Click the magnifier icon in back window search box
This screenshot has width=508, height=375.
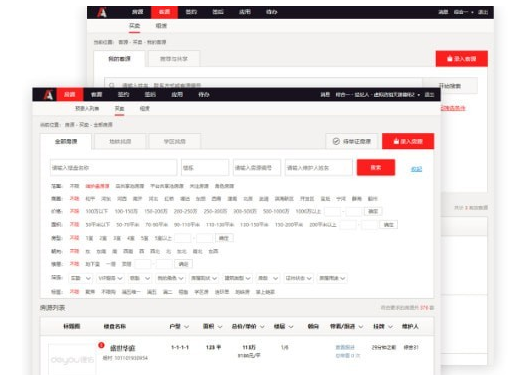(112, 85)
